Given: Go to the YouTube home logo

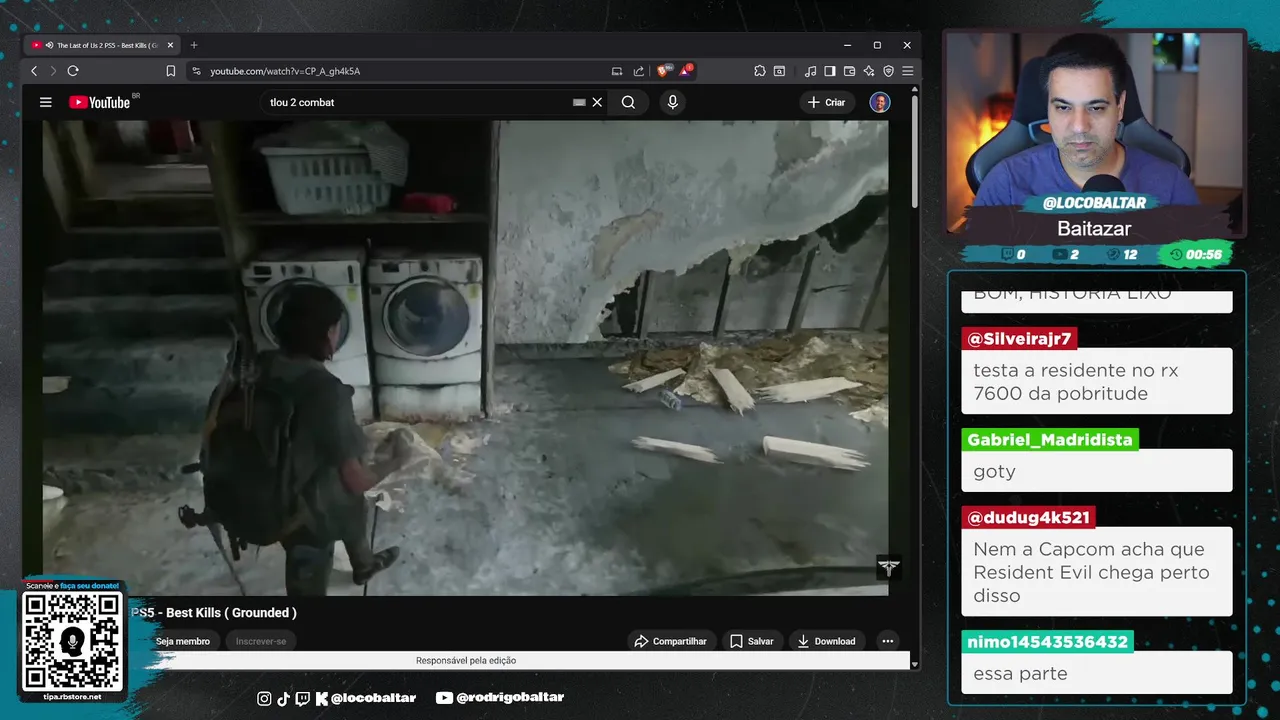Looking at the screenshot, I should [x=100, y=102].
